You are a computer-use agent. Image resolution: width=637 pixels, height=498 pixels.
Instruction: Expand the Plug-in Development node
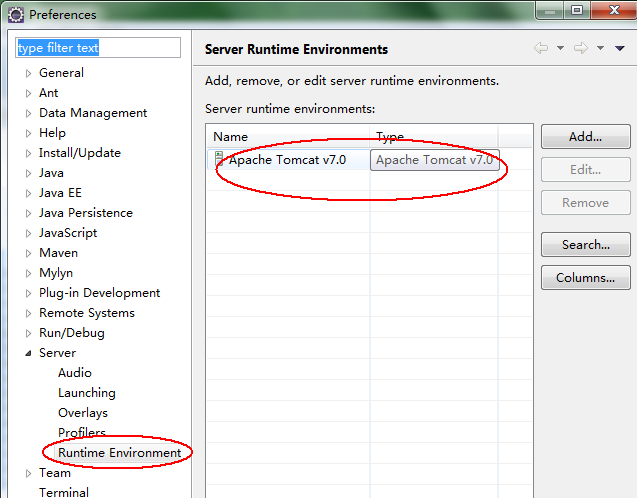coord(28,293)
